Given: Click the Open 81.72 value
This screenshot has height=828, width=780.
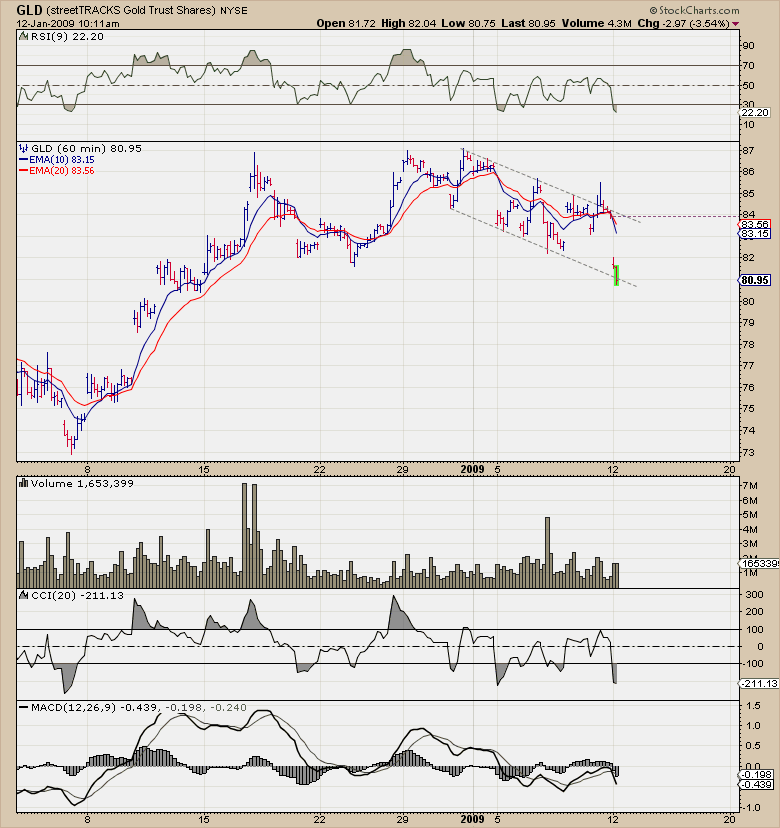Looking at the screenshot, I should [x=346, y=23].
